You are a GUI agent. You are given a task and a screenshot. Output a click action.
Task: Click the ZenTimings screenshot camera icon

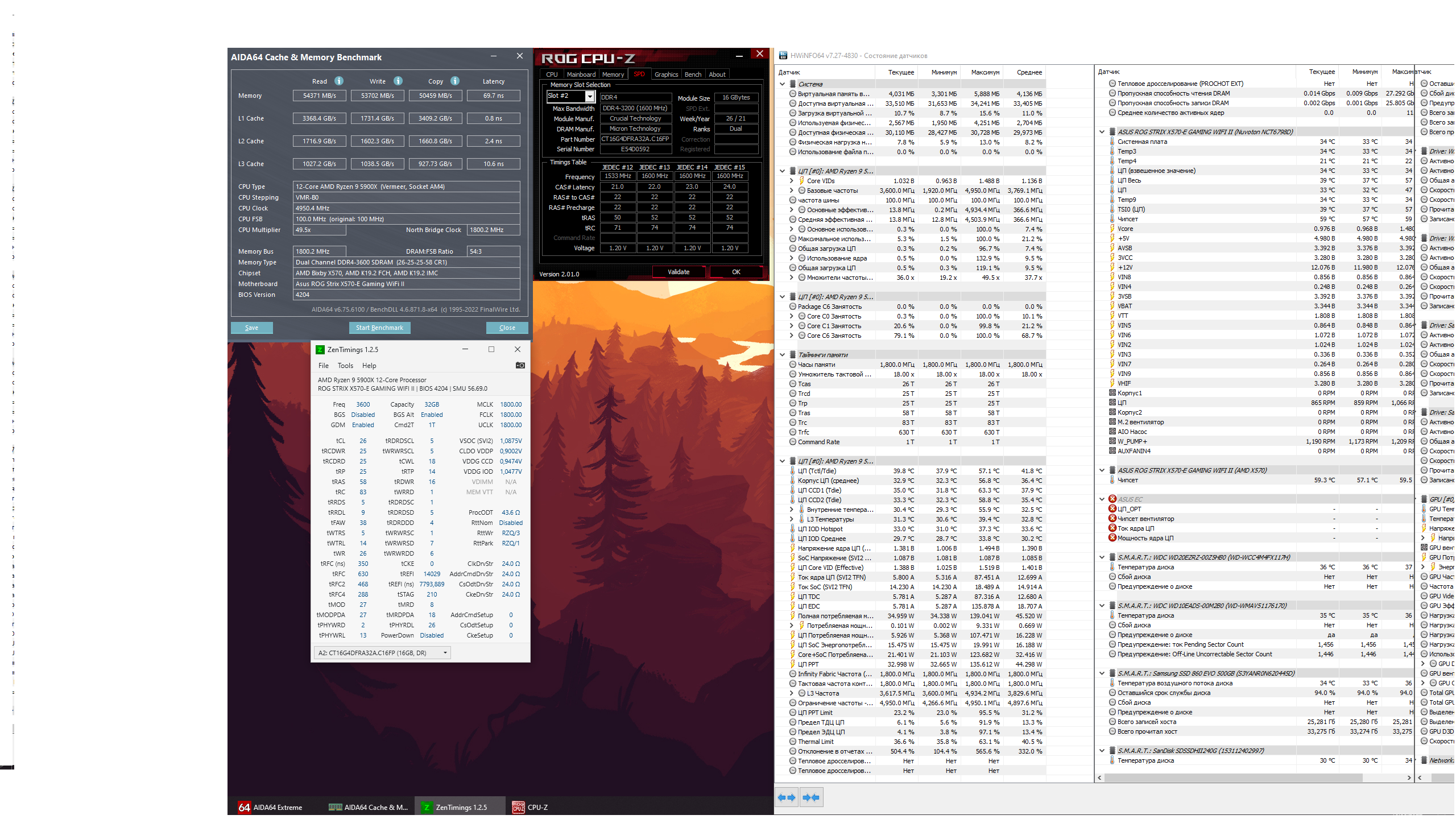coord(520,366)
